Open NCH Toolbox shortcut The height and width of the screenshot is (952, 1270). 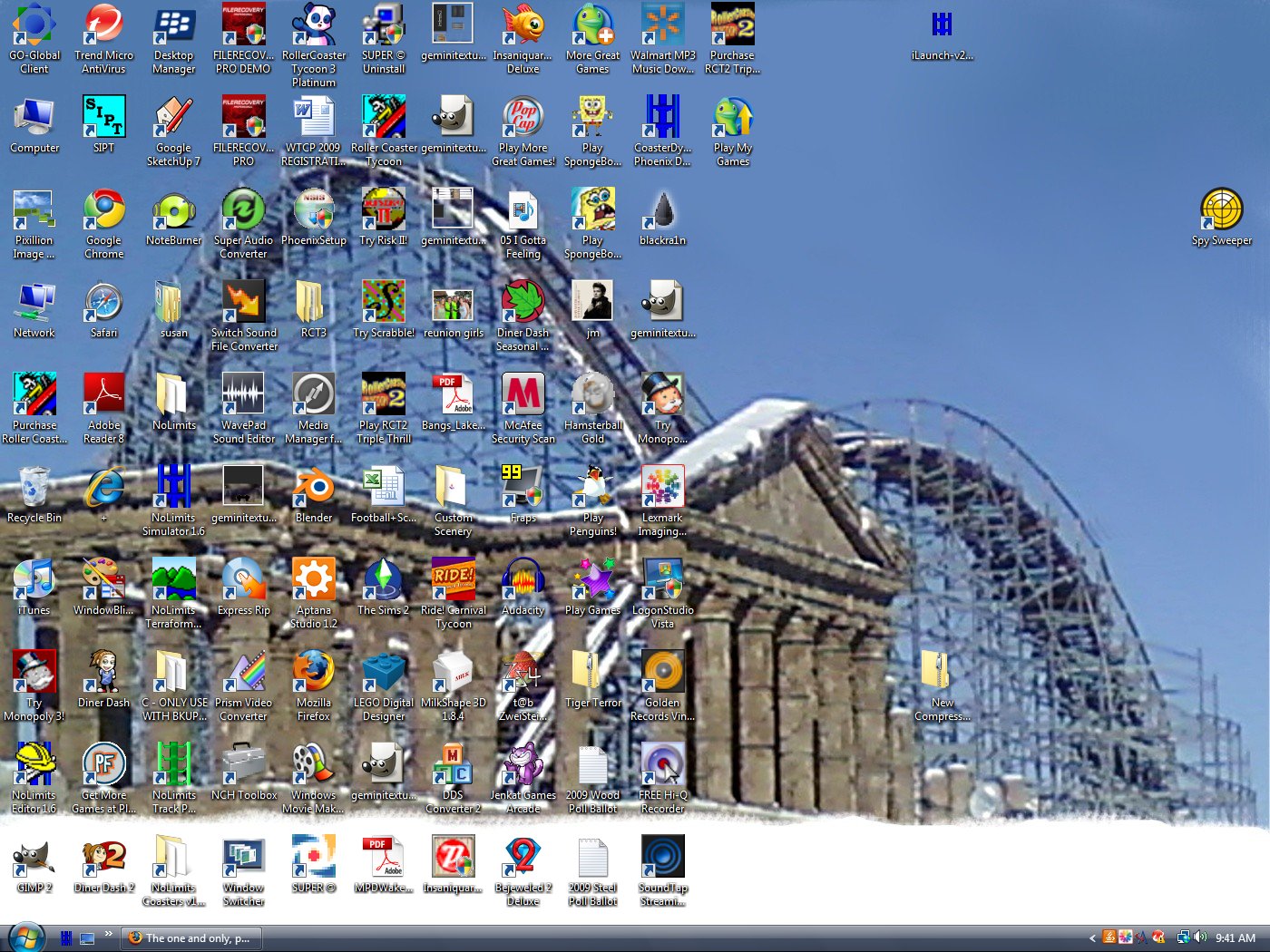(244, 772)
